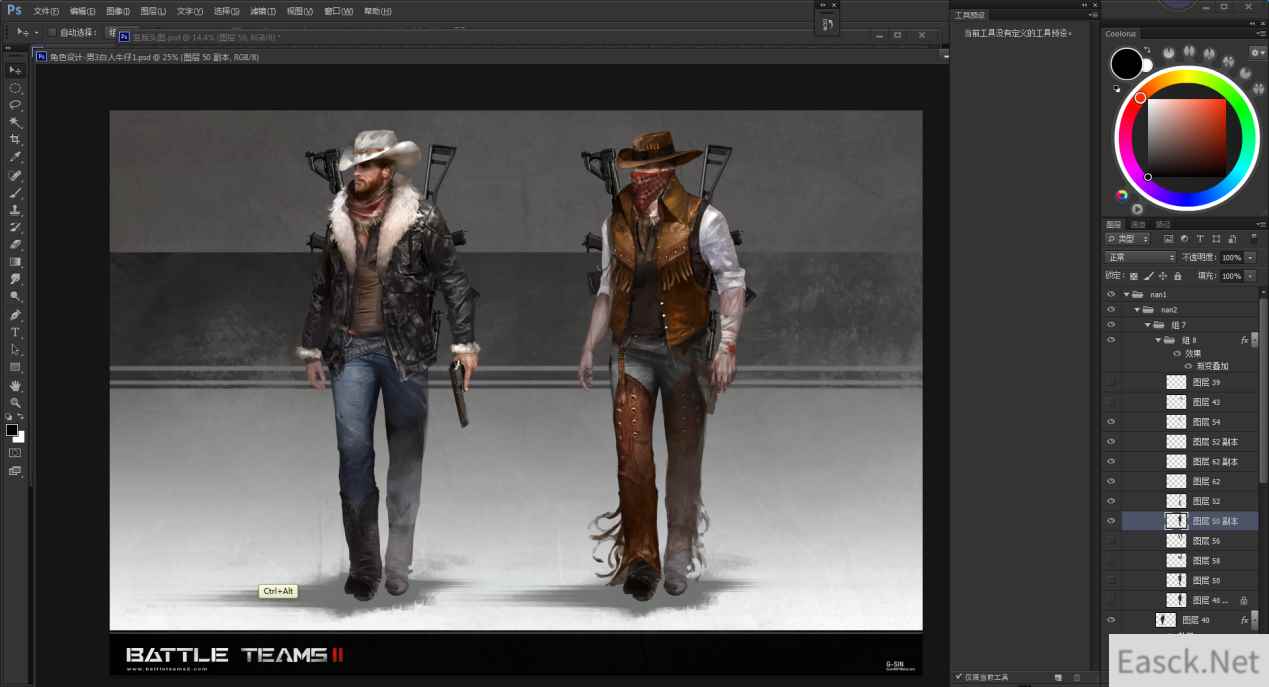Select the Eyedropper tool
Viewport: 1269px width, 687px height.
(15, 157)
